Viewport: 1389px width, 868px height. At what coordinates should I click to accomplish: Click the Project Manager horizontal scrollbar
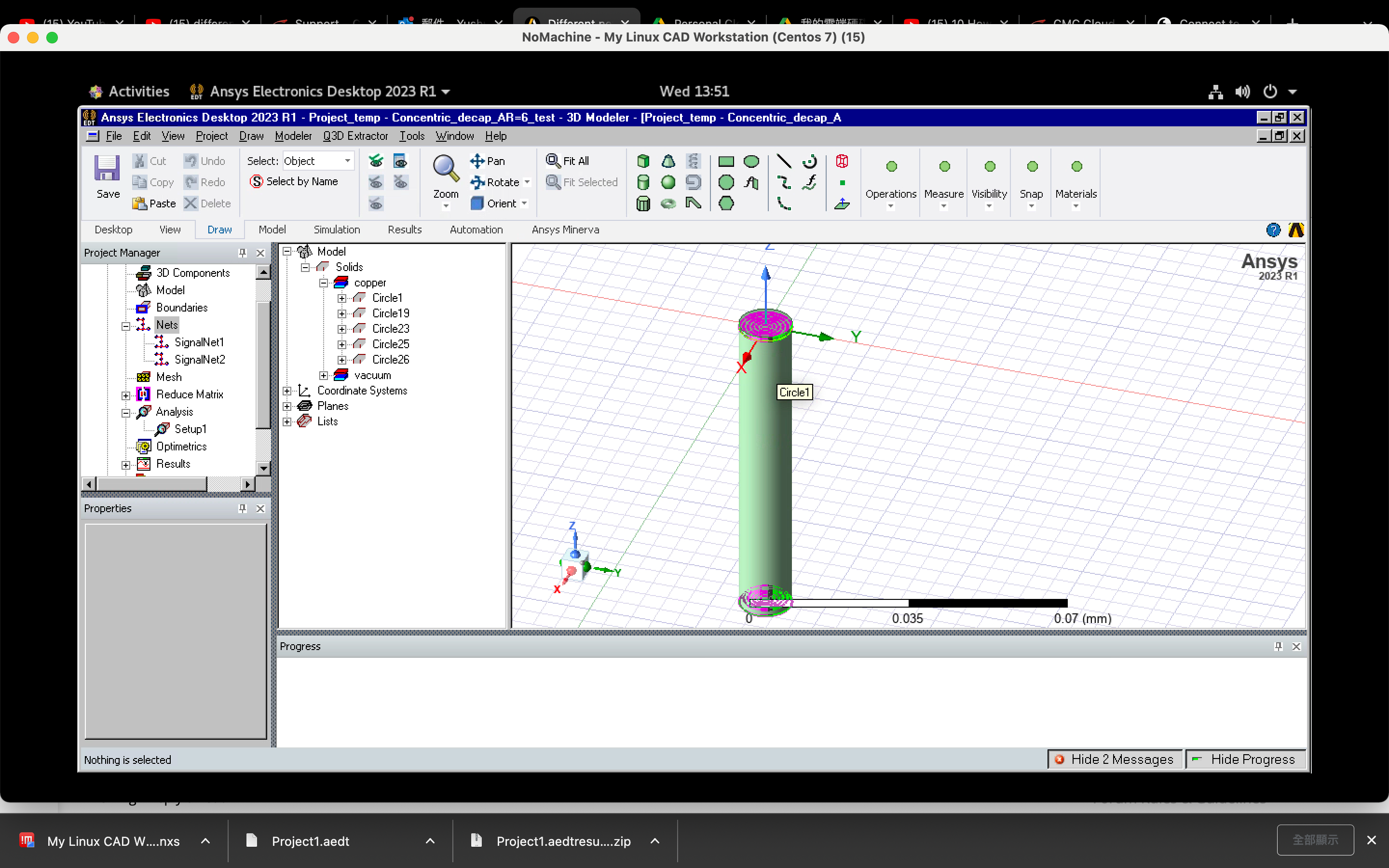click(168, 484)
